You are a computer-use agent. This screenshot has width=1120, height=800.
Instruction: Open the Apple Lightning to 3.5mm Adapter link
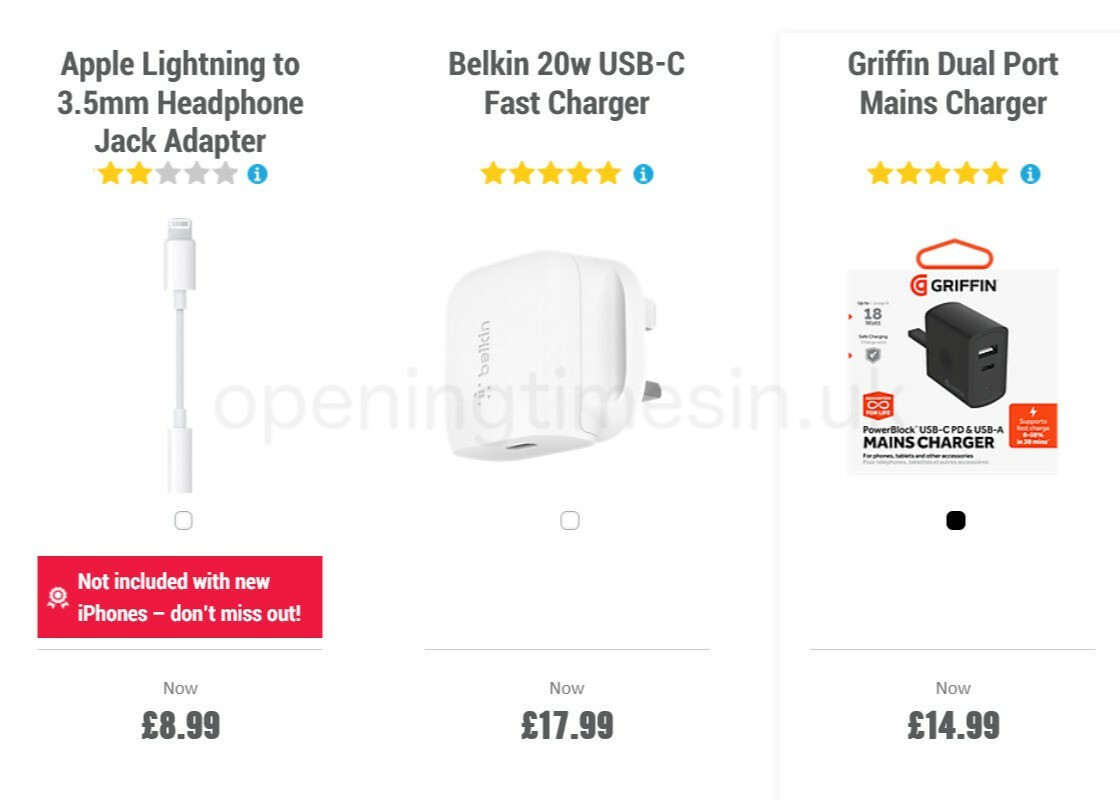[x=181, y=102]
